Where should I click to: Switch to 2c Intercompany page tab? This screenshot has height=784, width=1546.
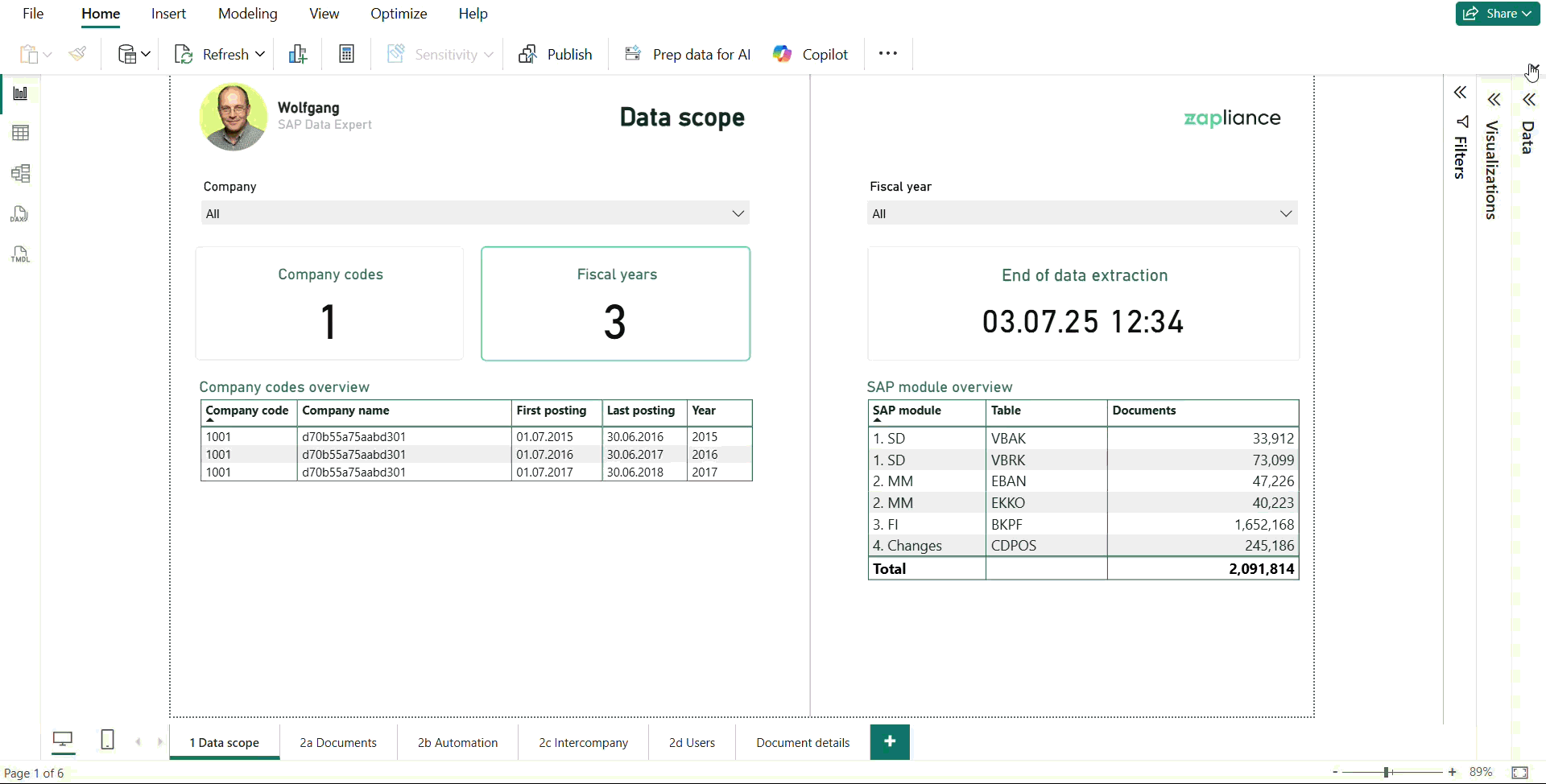pyautogui.click(x=584, y=742)
